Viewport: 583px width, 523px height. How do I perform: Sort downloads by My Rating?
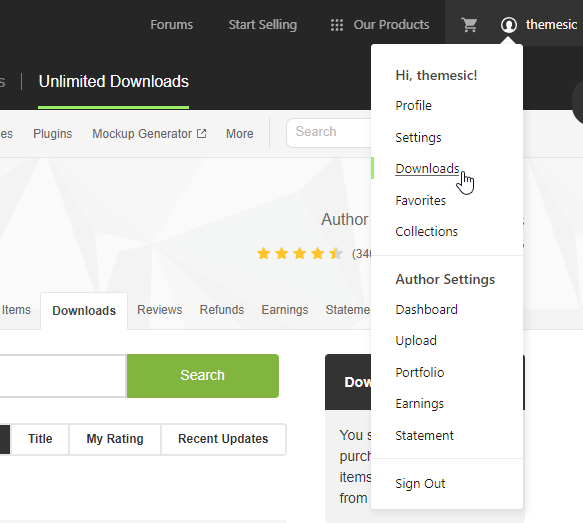point(115,439)
